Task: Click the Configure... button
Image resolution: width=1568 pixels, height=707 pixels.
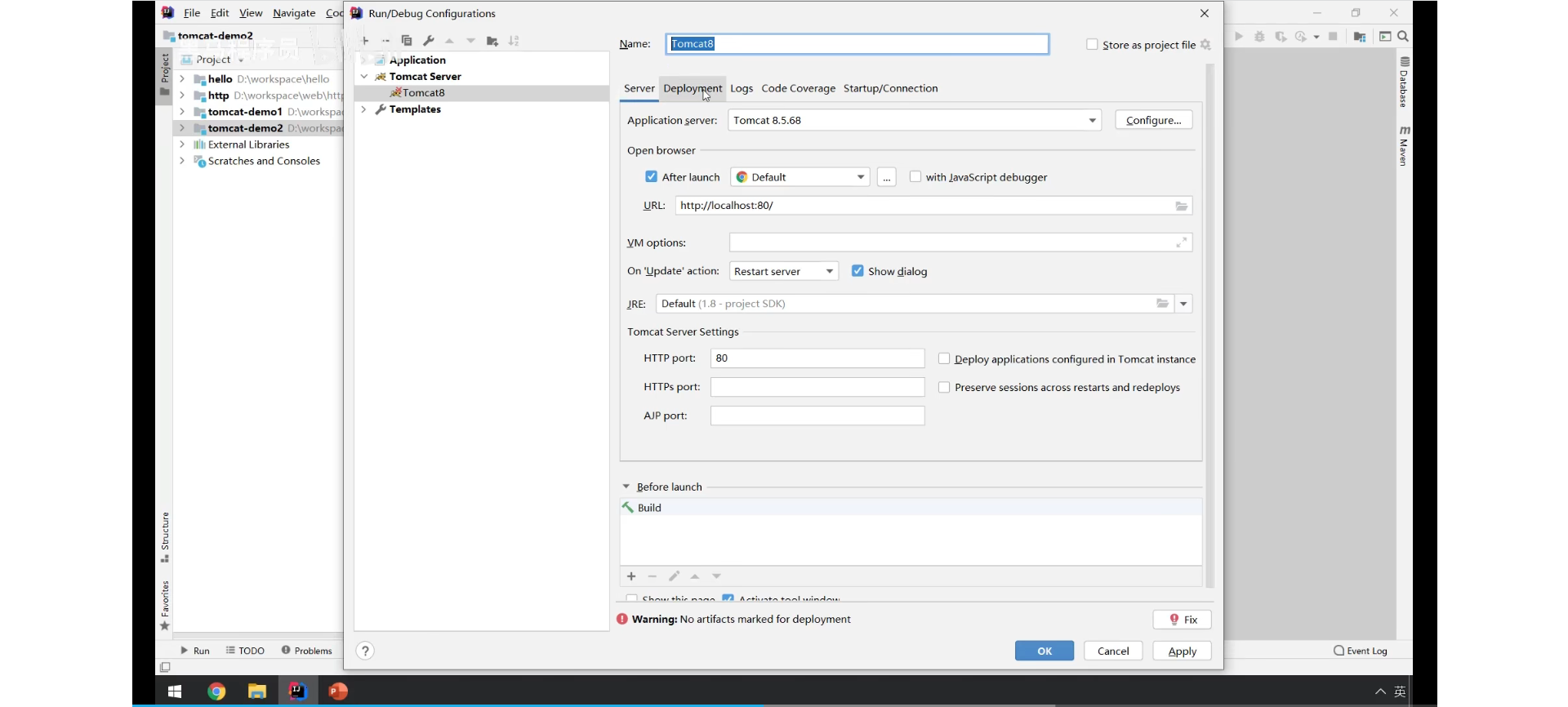Action: point(1153,120)
